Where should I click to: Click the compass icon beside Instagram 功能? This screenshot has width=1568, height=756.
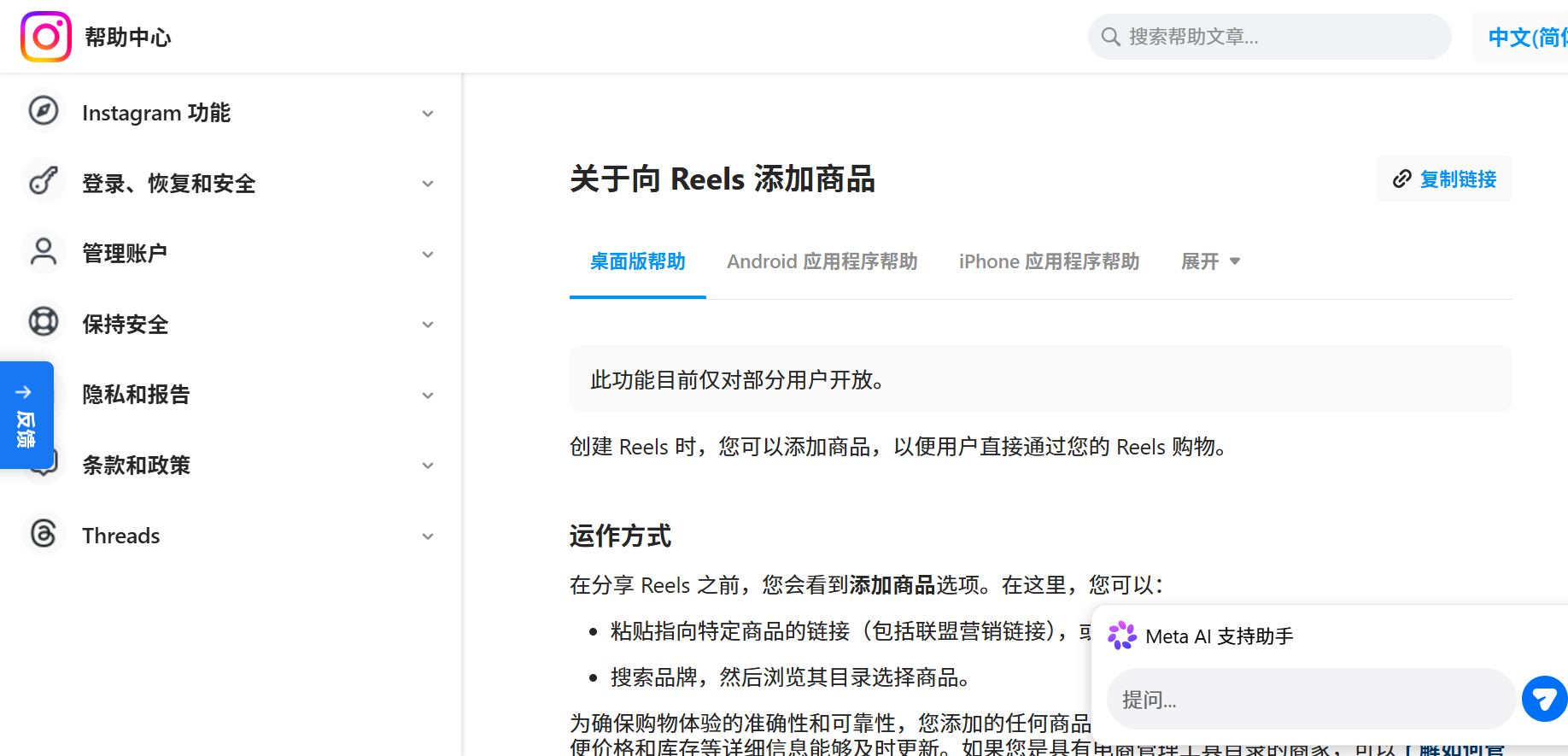pos(44,111)
